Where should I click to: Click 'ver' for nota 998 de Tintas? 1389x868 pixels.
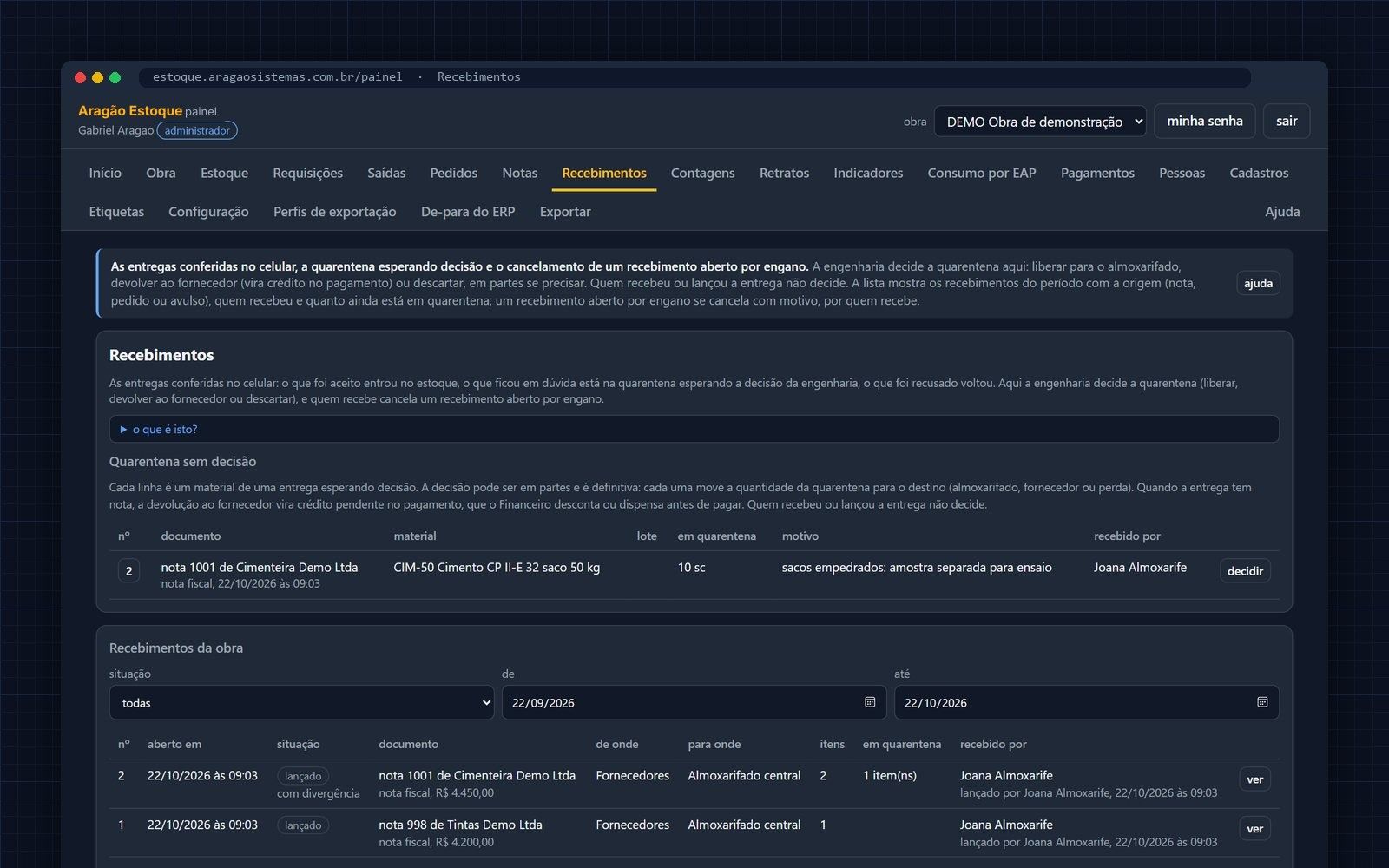coord(1254,829)
